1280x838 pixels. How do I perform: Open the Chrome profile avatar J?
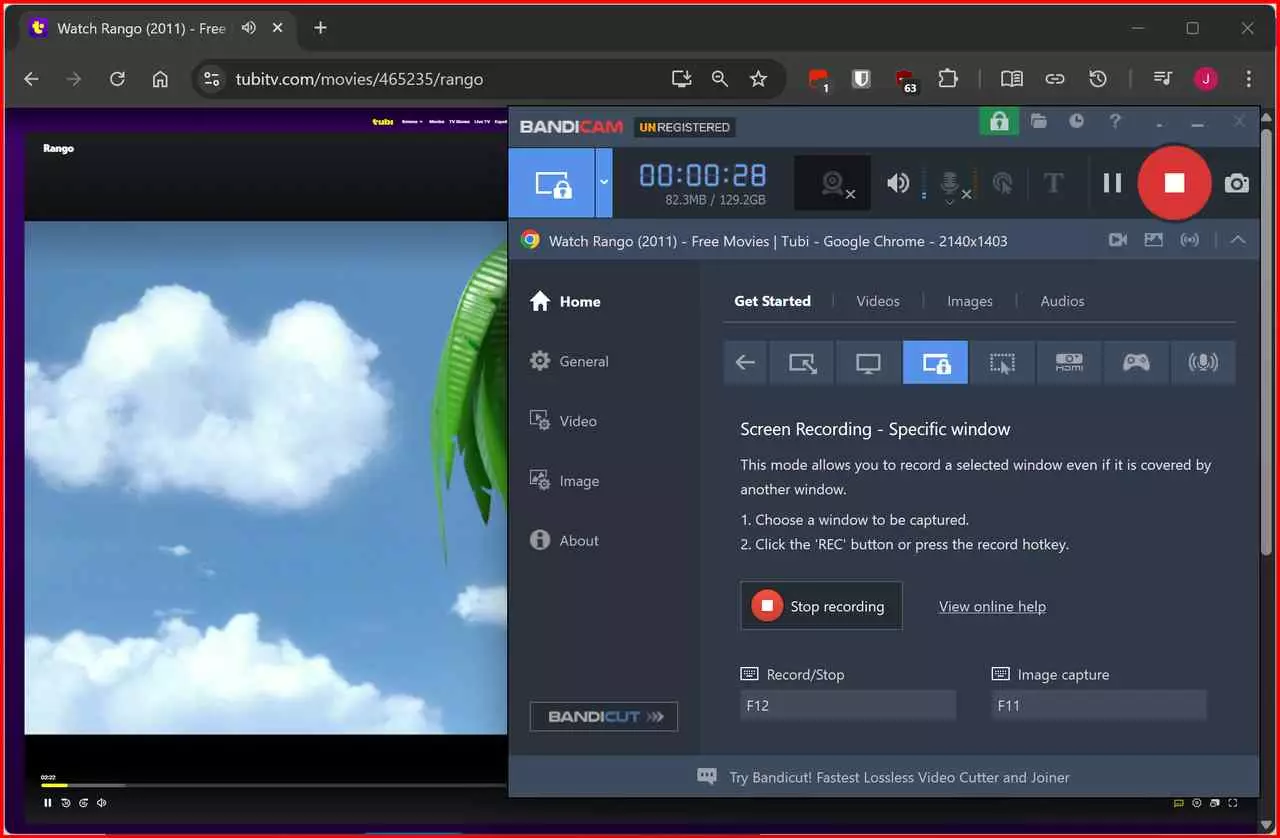pos(1206,79)
